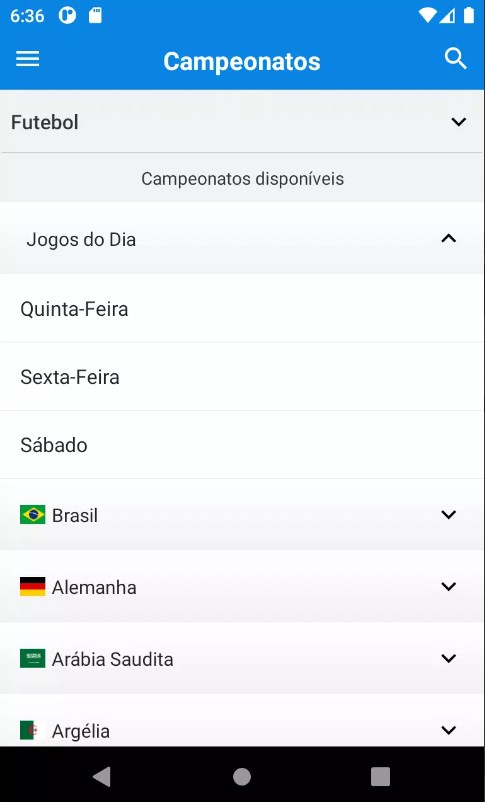Tap the Campeonatos title text
Screen dimensions: 485x802
[x=242, y=61]
